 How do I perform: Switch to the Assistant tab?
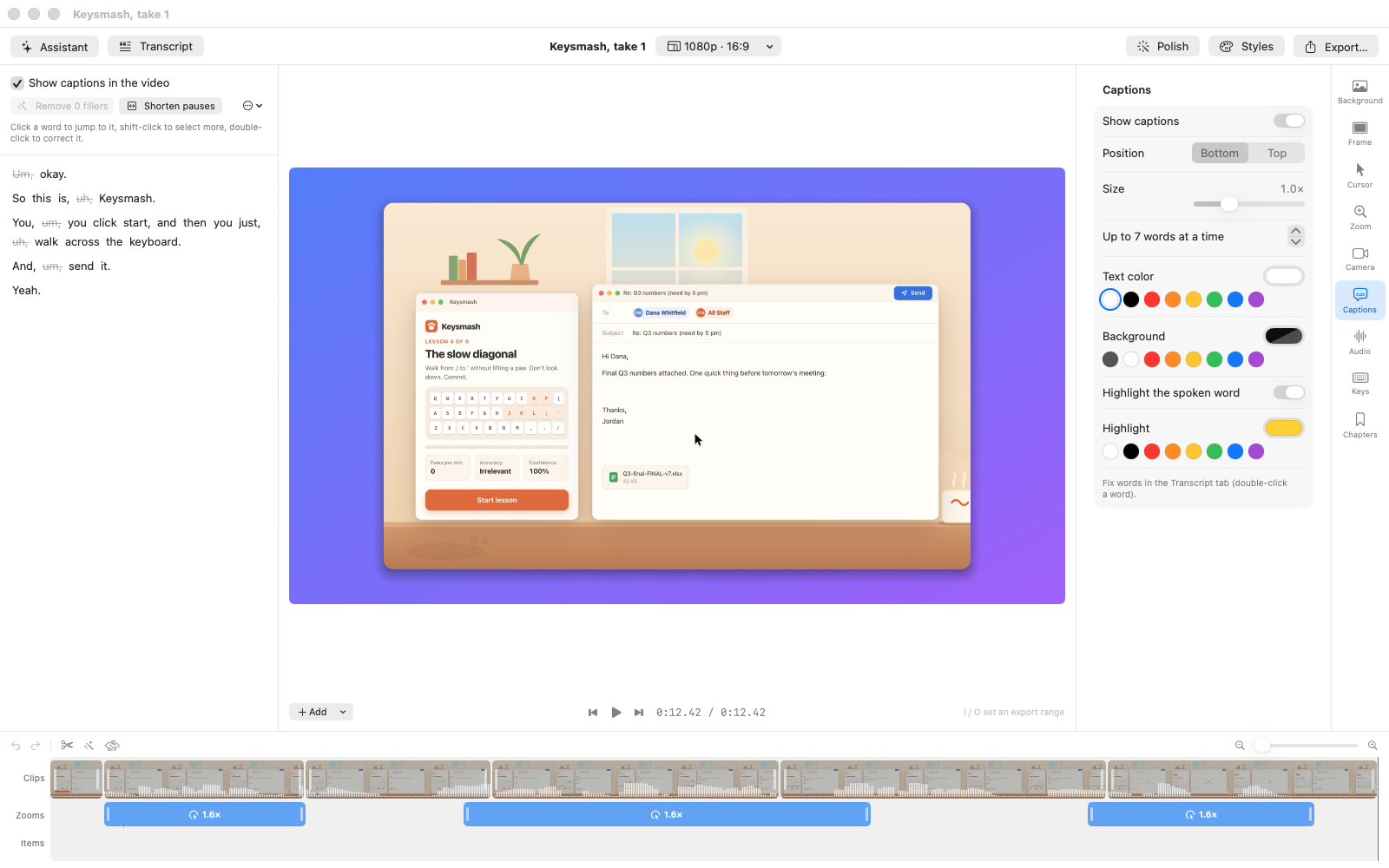55,47
